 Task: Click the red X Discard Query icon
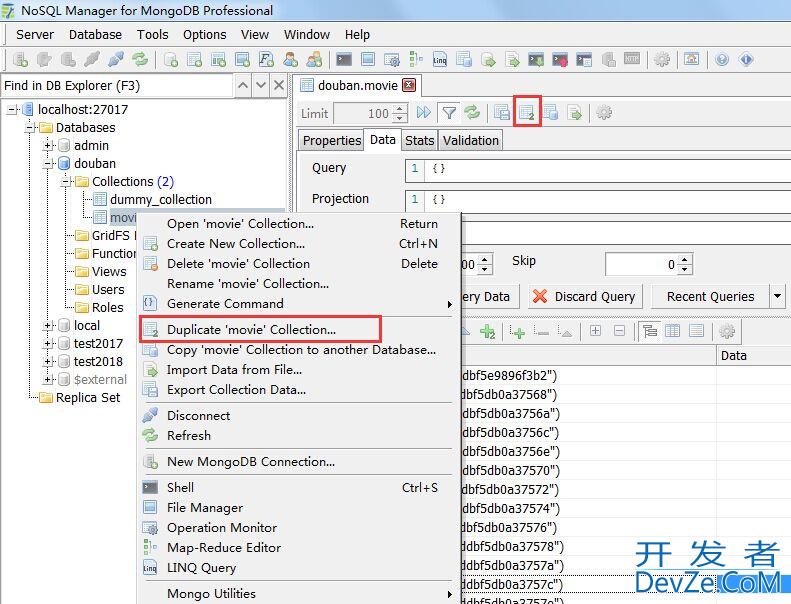click(x=540, y=296)
